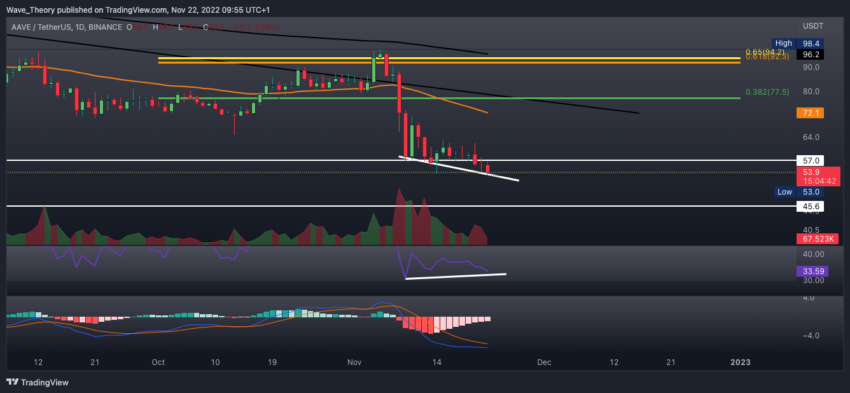Select the 45.6 support level label
The image size is (850, 393).
[810, 207]
